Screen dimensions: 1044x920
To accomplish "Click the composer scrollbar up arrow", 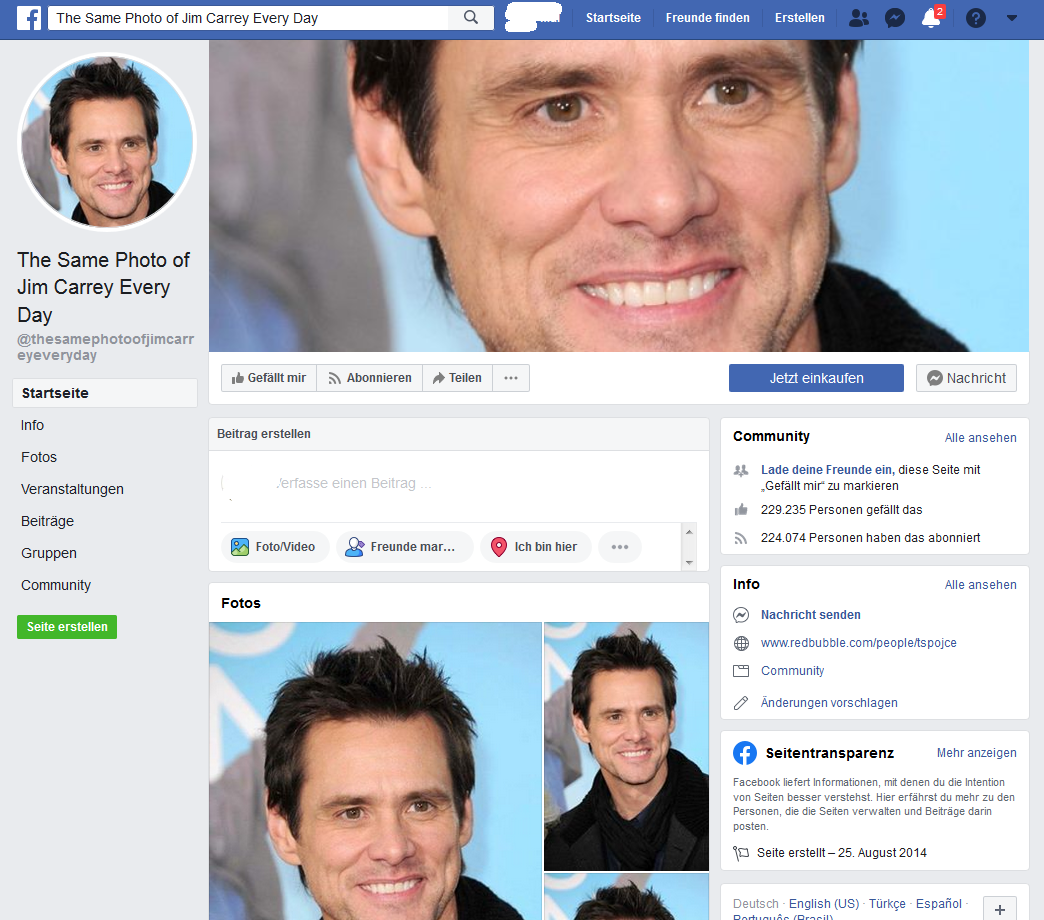I will [689, 531].
